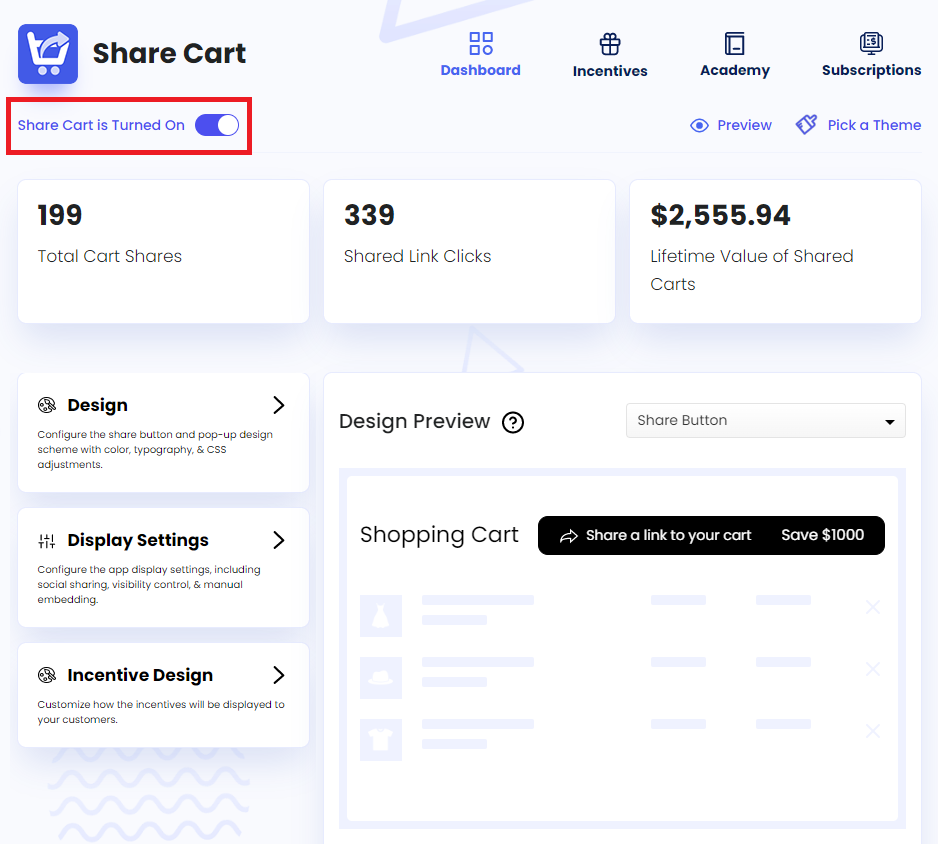Expand the Display Settings chevron
Screen dimensions: 938x844
pos(279,539)
